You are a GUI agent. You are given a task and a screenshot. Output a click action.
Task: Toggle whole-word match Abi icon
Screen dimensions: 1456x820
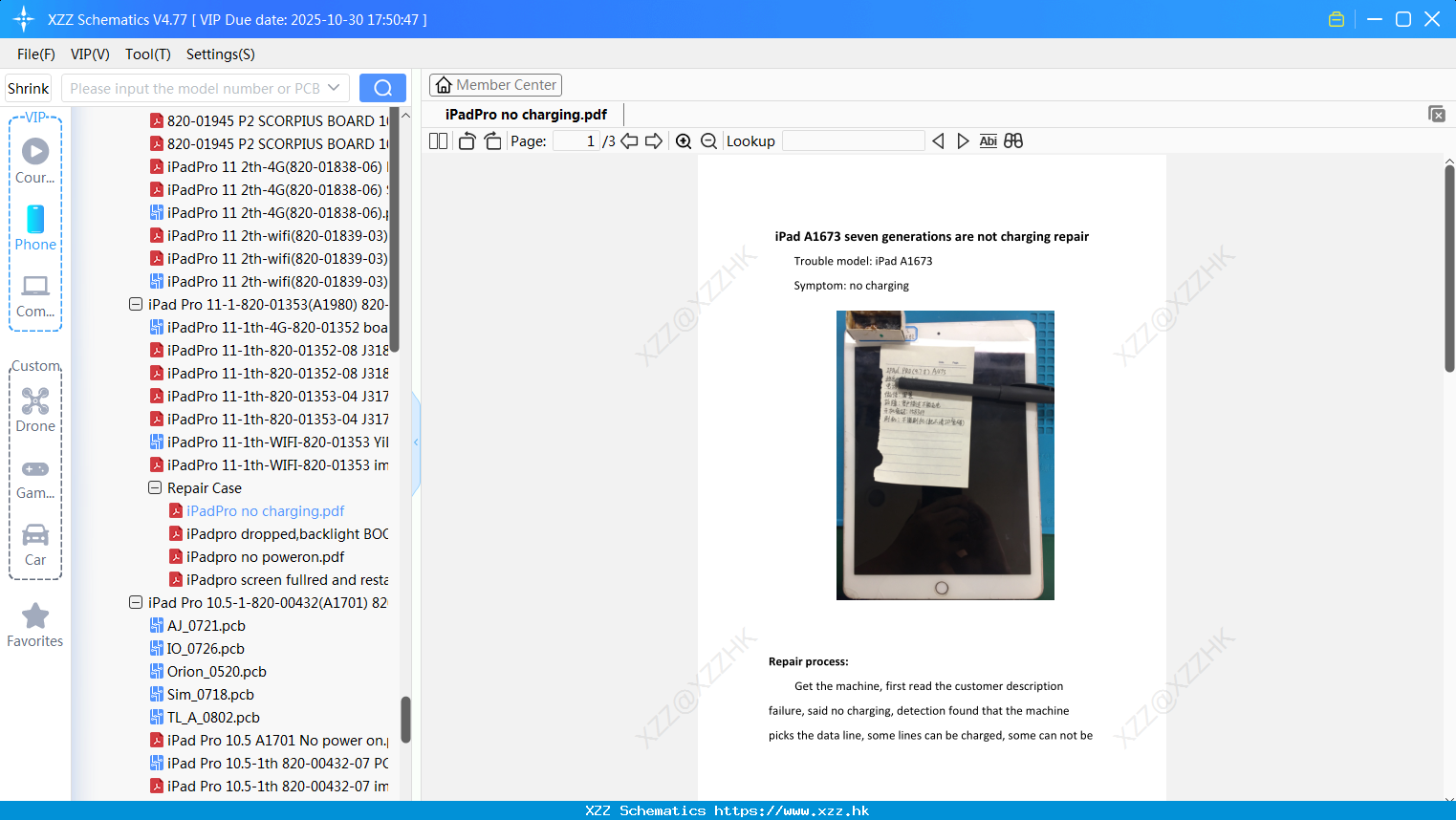pos(989,140)
